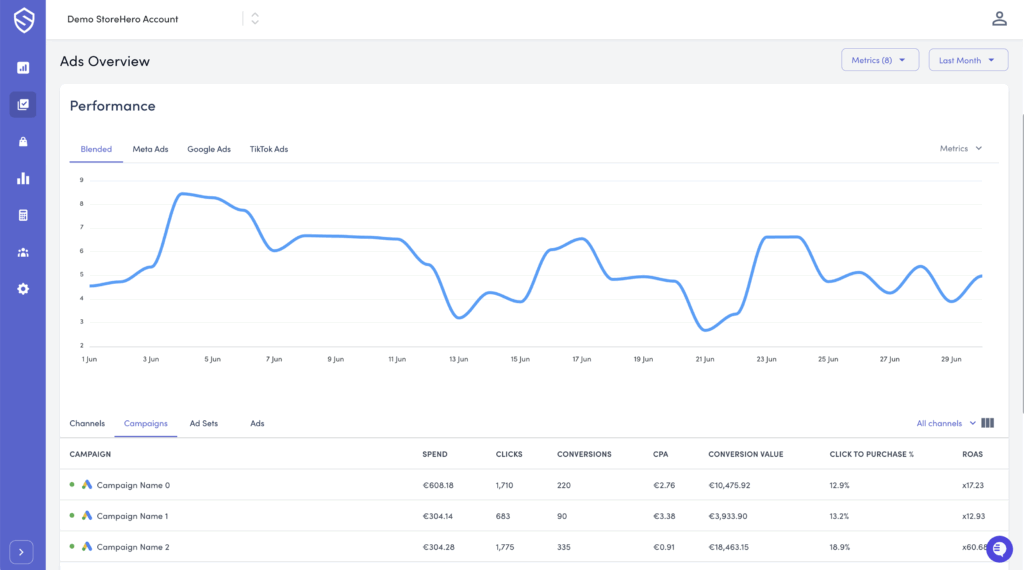Viewport: 1024px width, 570px height.
Task: Click the user profile icon
Action: (x=998, y=19)
